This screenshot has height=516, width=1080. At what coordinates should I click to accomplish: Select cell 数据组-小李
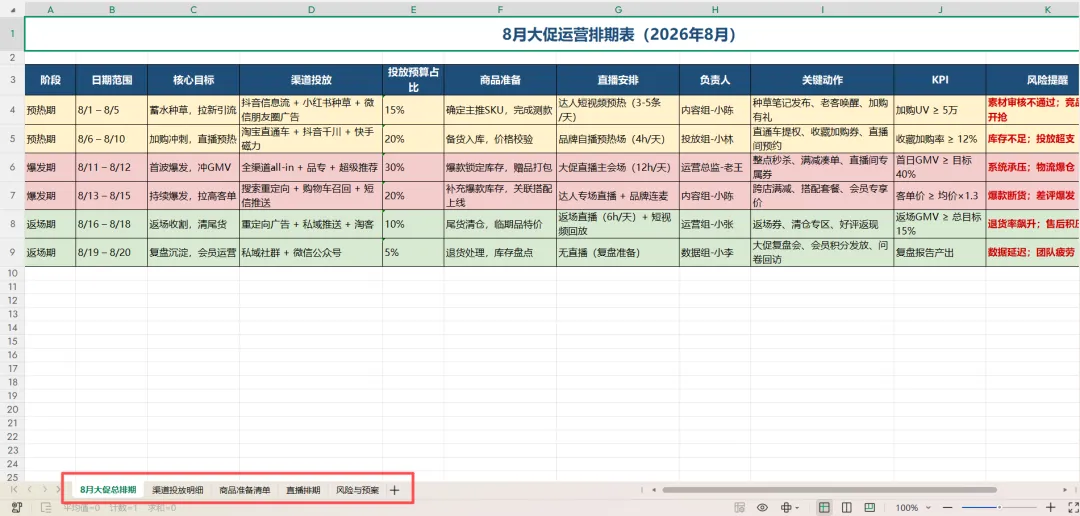pos(715,252)
